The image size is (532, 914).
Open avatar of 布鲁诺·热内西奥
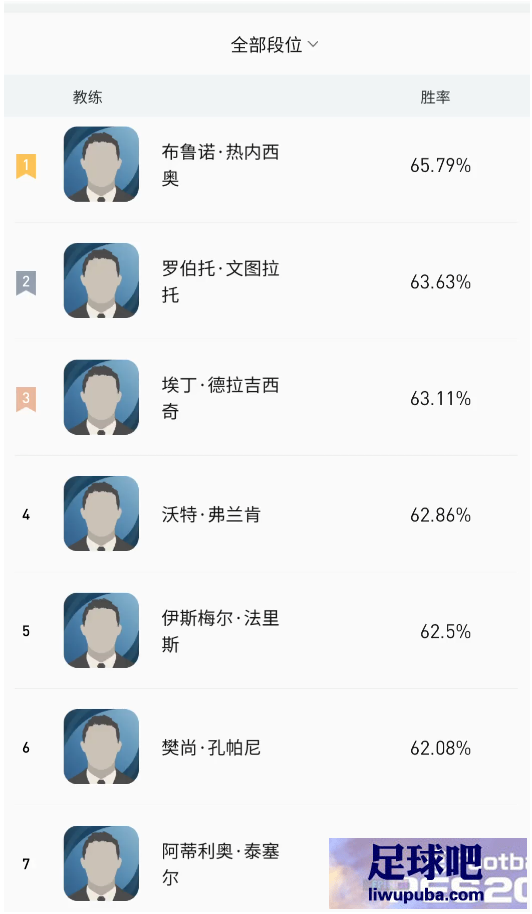click(101, 164)
